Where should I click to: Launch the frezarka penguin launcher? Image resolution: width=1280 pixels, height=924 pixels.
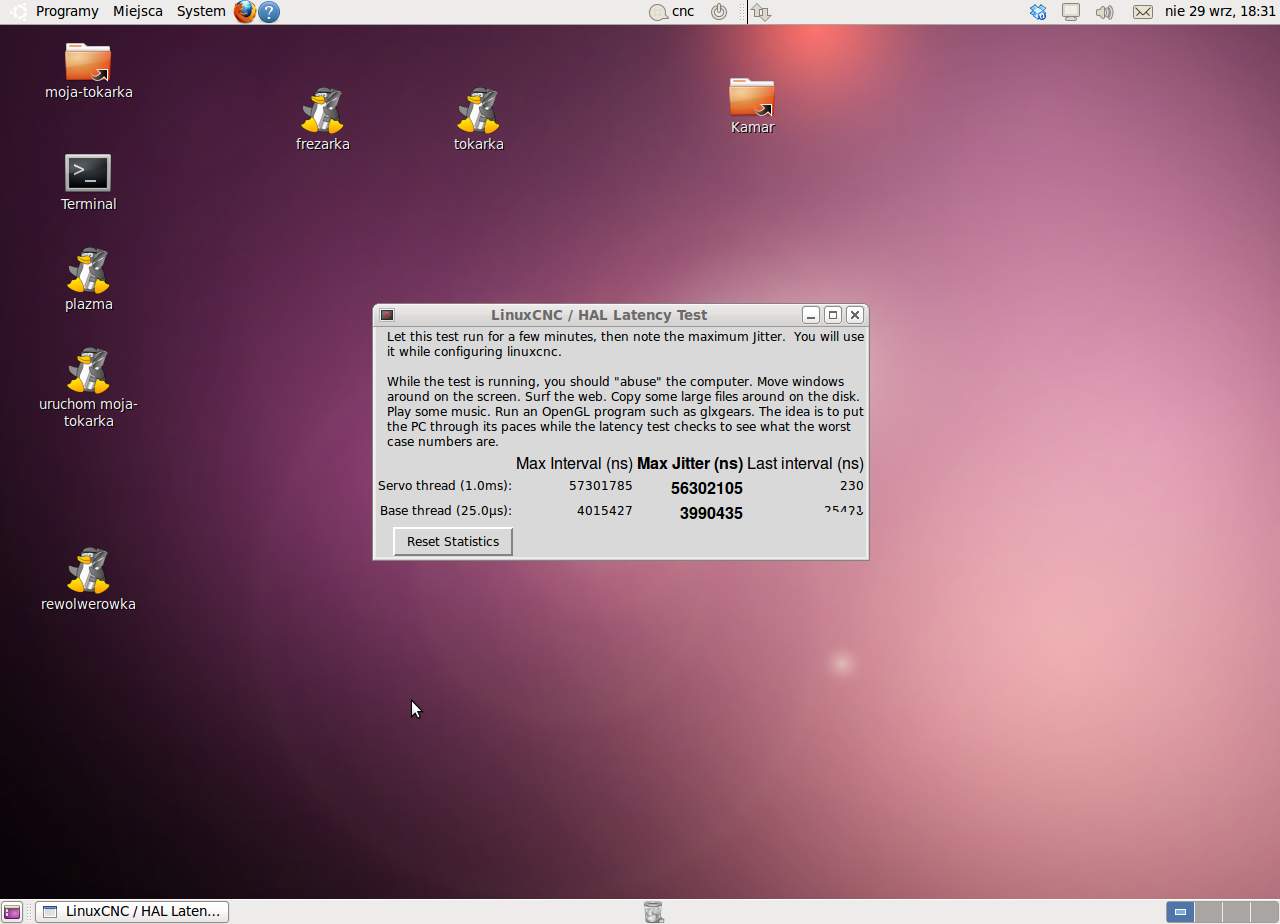point(322,110)
